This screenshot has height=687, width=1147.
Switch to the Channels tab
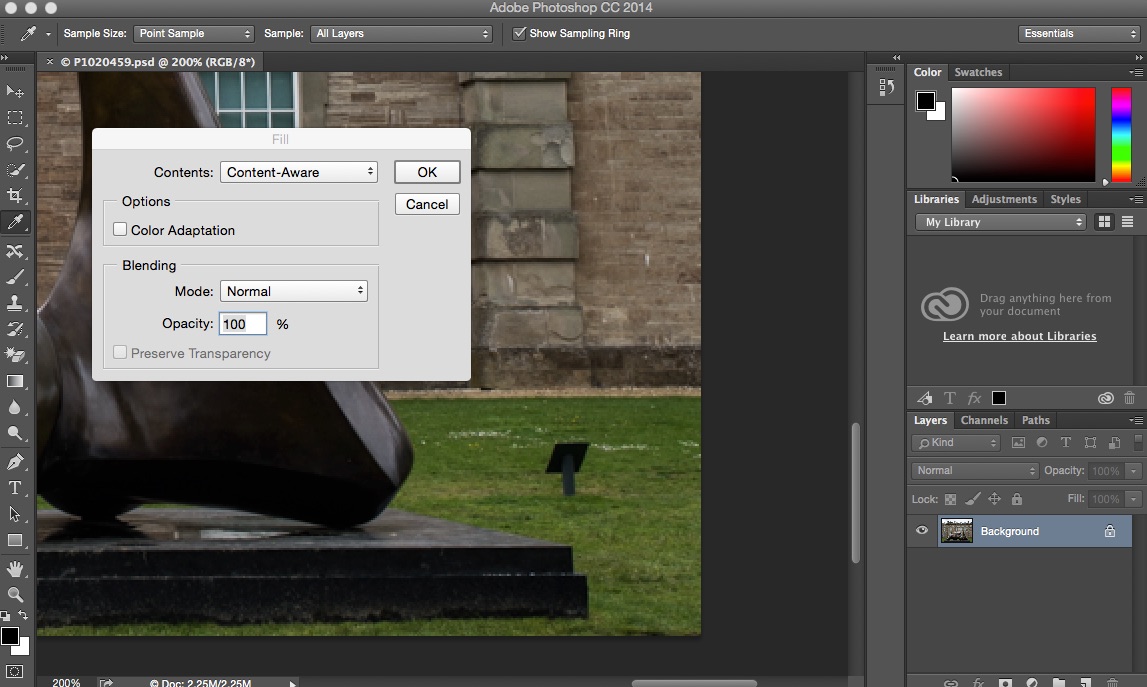[x=984, y=420]
